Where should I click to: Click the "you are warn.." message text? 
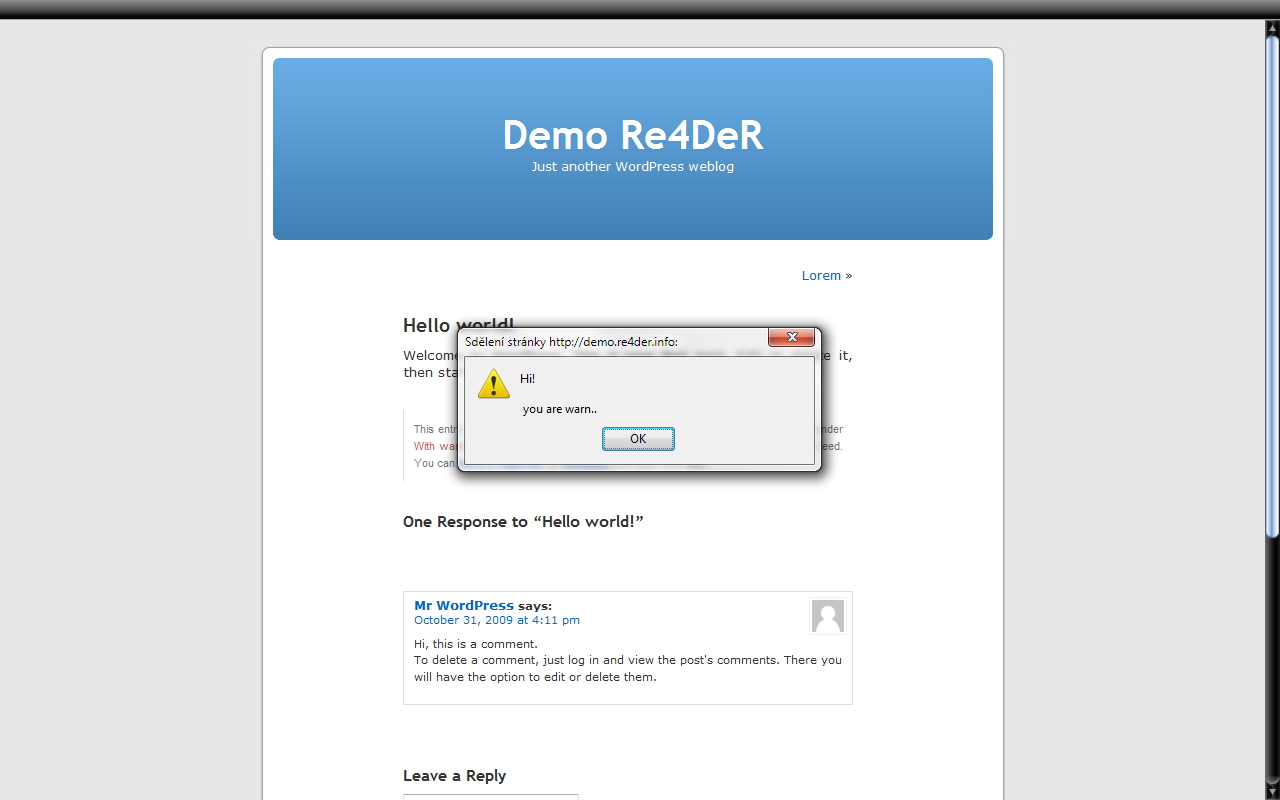560,409
